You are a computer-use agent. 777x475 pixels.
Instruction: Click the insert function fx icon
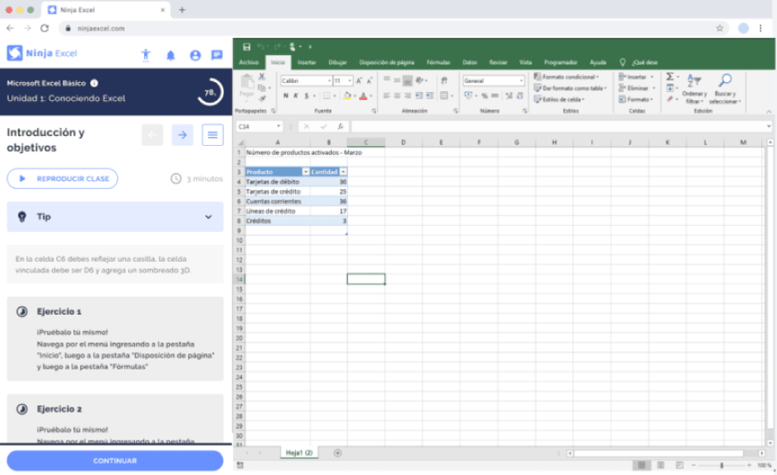340,126
